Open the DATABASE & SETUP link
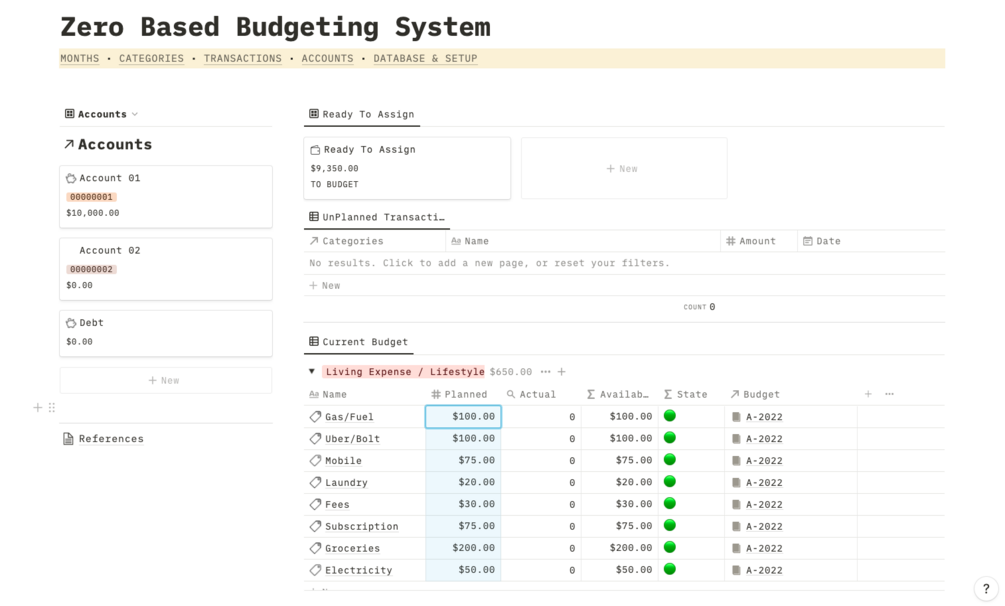The width and height of the screenshot is (1005, 606). (425, 58)
